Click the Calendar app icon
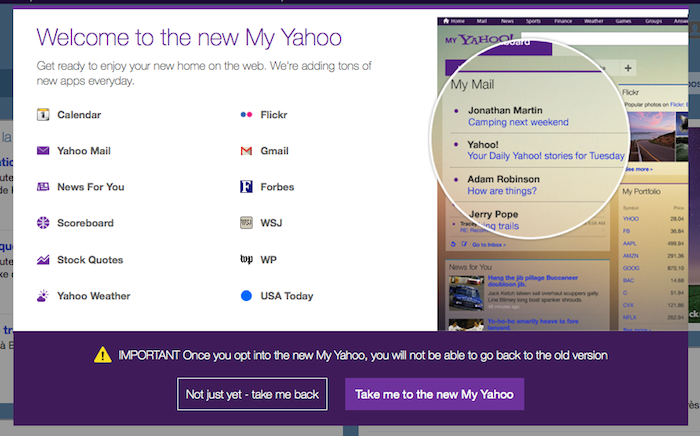The image size is (700, 436). point(43,115)
